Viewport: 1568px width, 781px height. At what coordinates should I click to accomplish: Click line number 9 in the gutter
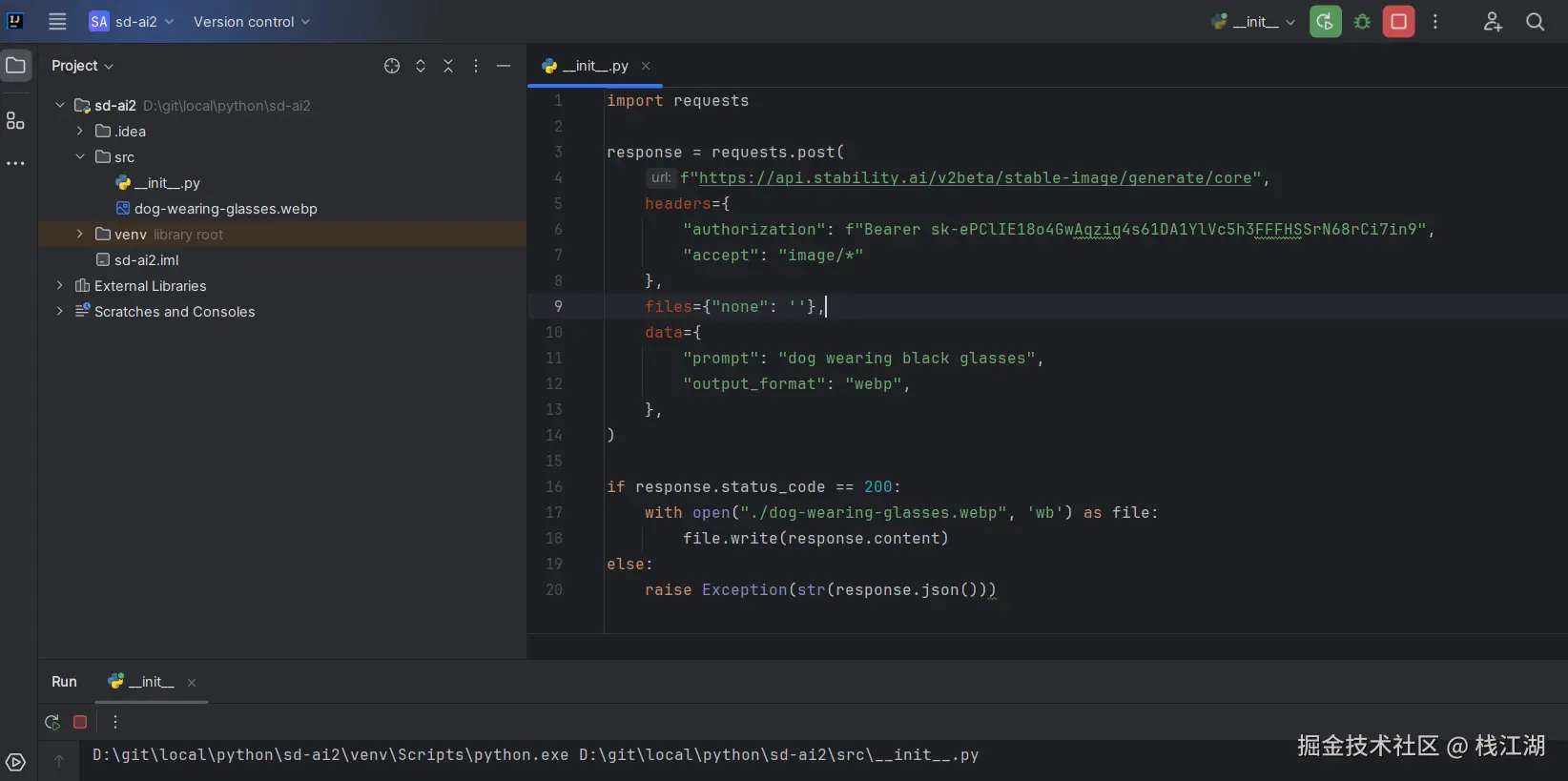click(x=558, y=306)
